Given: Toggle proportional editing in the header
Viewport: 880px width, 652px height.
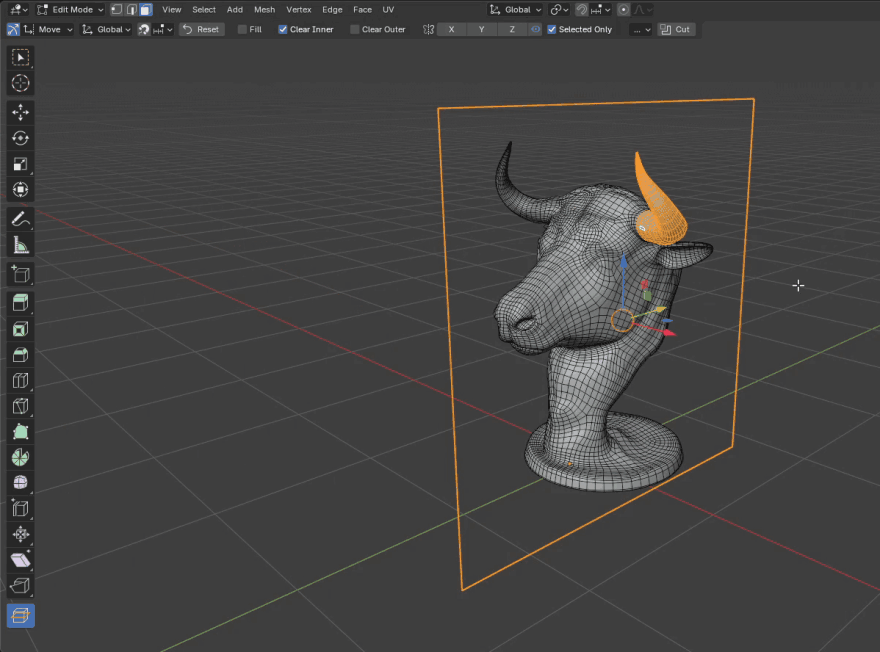Looking at the screenshot, I should pyautogui.click(x=623, y=10).
